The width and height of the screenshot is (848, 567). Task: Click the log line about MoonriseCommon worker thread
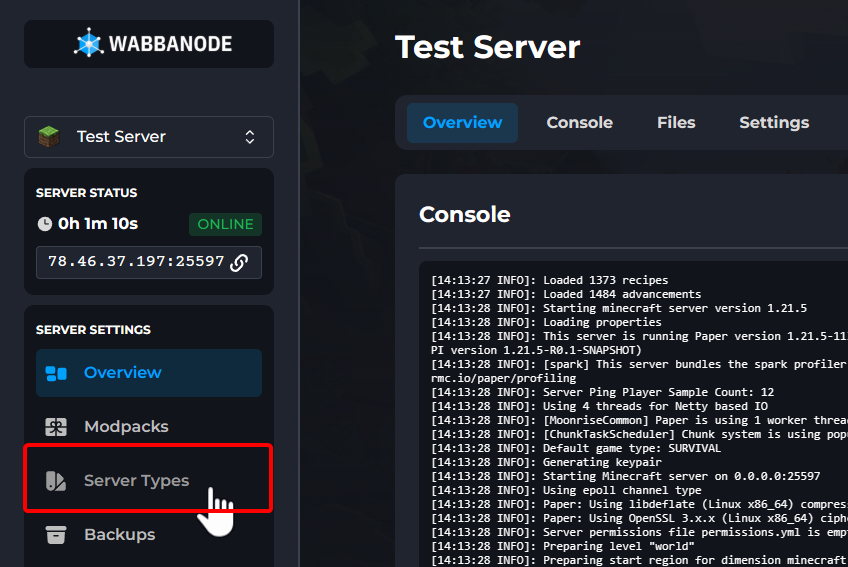(x=639, y=420)
